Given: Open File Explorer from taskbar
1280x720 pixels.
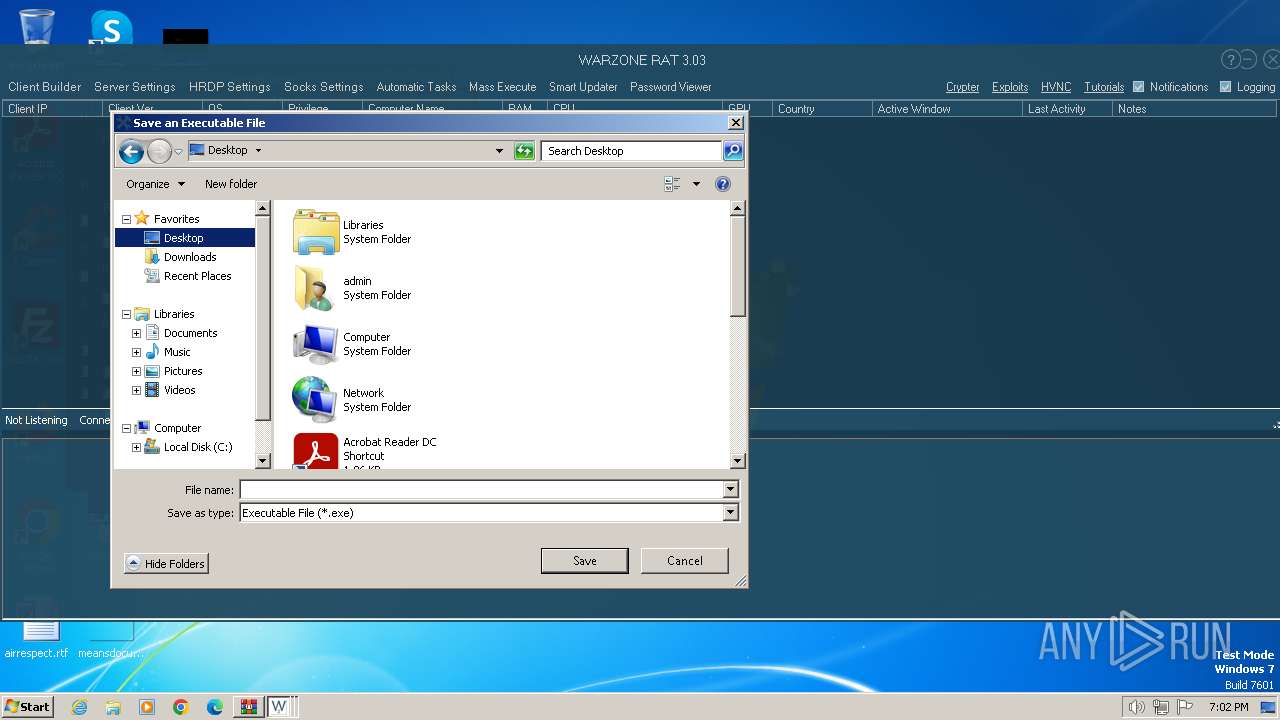Looking at the screenshot, I should click(x=113, y=707).
